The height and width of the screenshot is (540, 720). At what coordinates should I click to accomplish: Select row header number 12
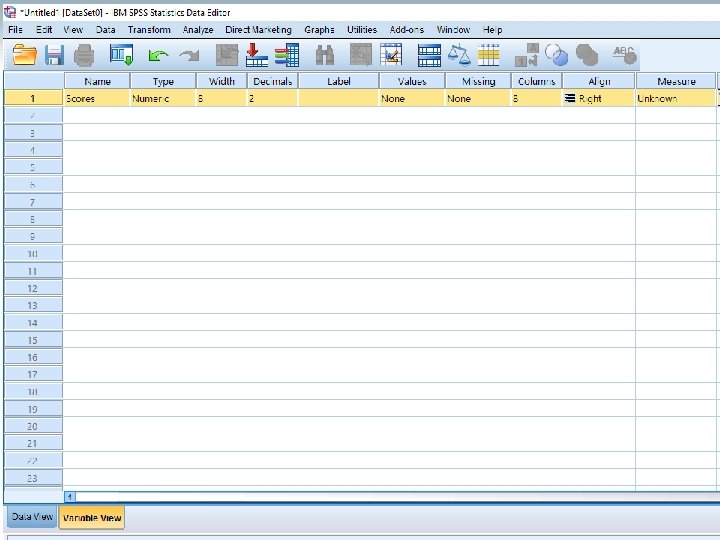(x=33, y=288)
